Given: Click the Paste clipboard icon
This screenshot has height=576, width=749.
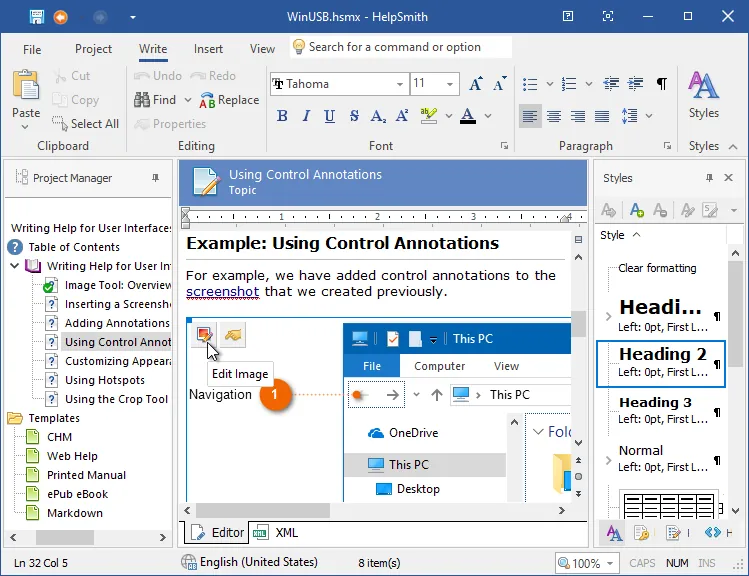Looking at the screenshot, I should [26, 87].
